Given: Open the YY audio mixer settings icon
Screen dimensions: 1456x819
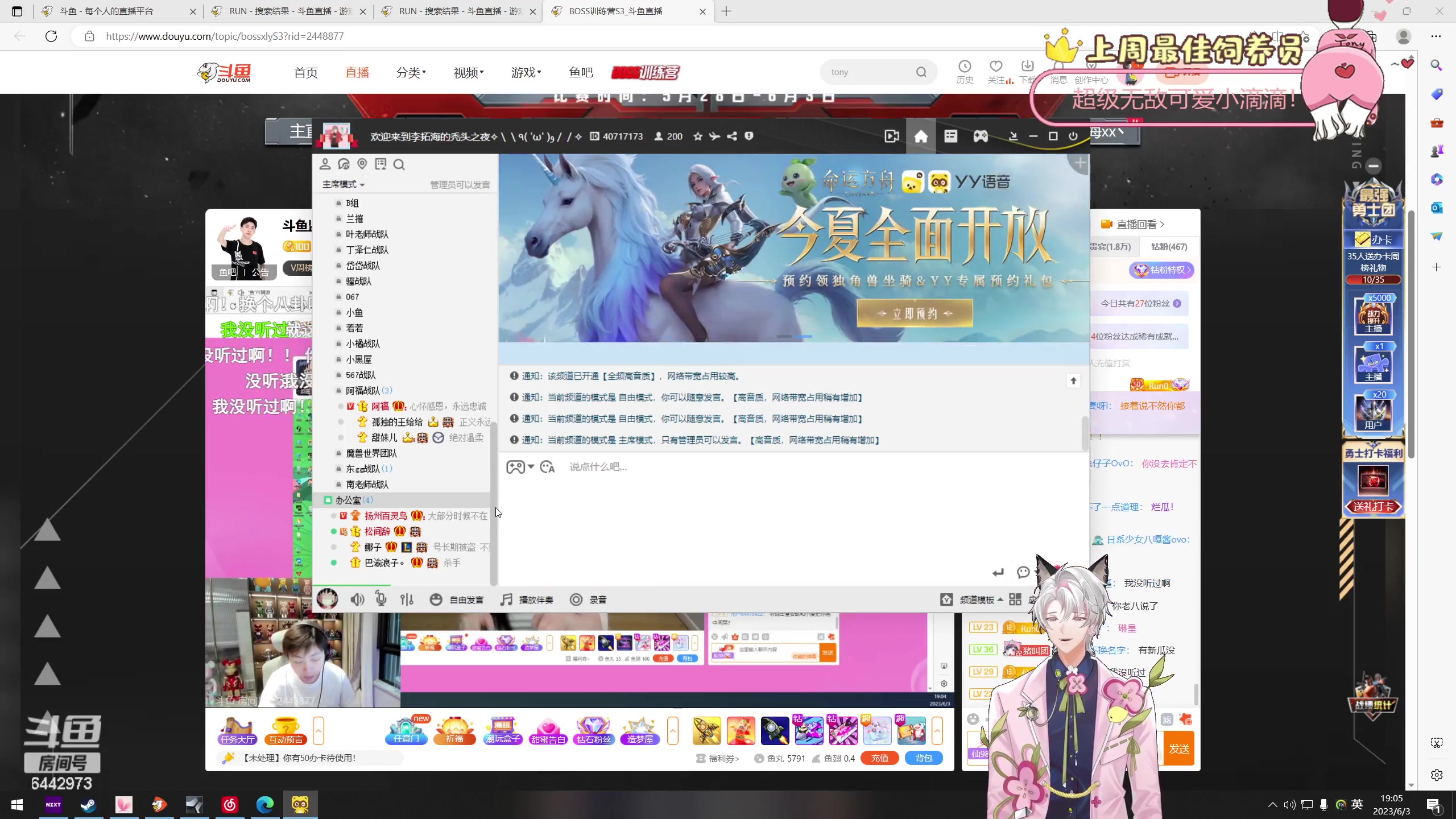Looking at the screenshot, I should (x=407, y=599).
